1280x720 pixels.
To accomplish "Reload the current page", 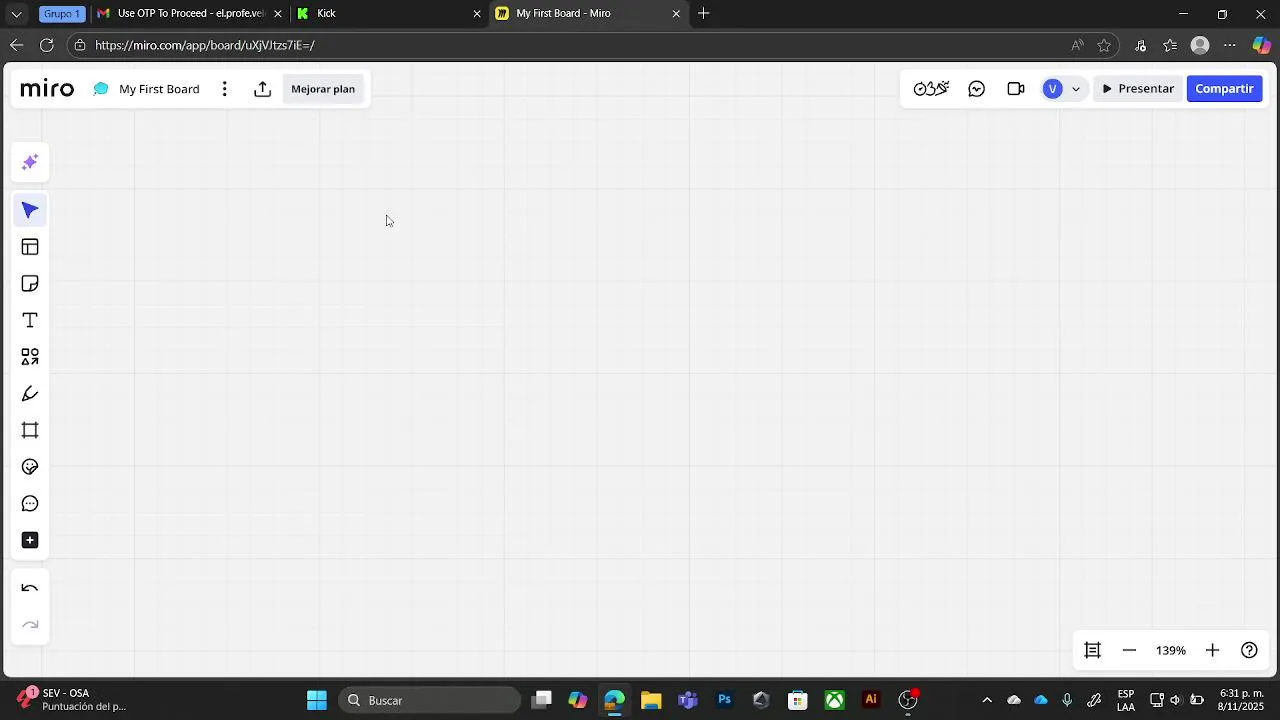I will point(46,45).
